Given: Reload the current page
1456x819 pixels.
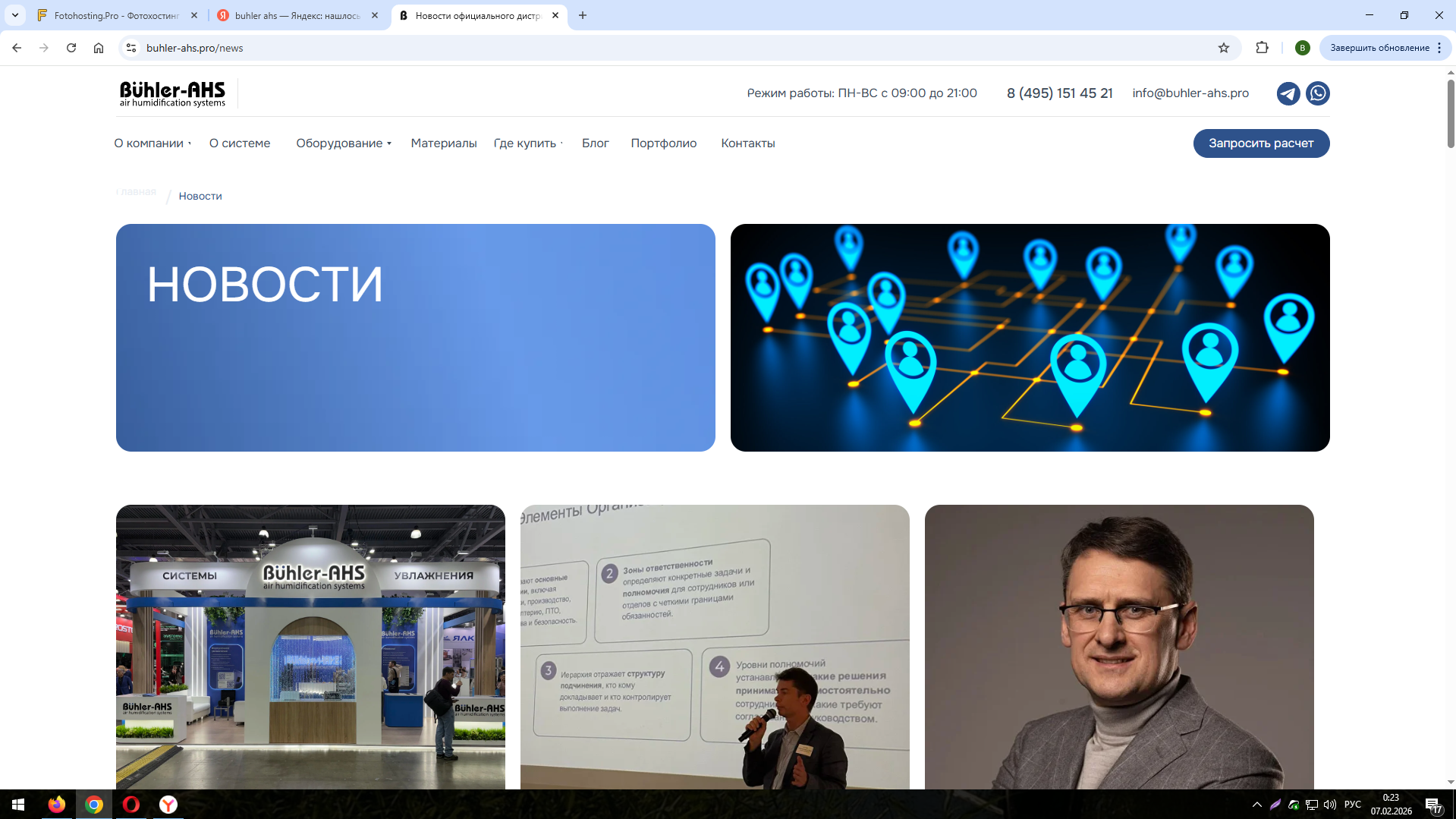Looking at the screenshot, I should tap(71, 48).
